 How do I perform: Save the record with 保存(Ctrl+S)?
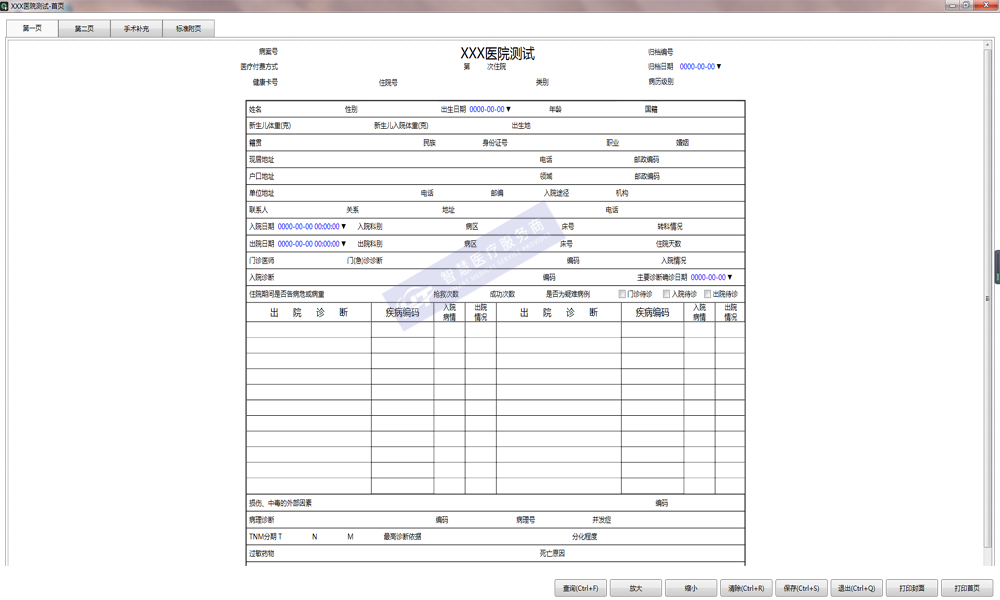[x=801, y=589]
